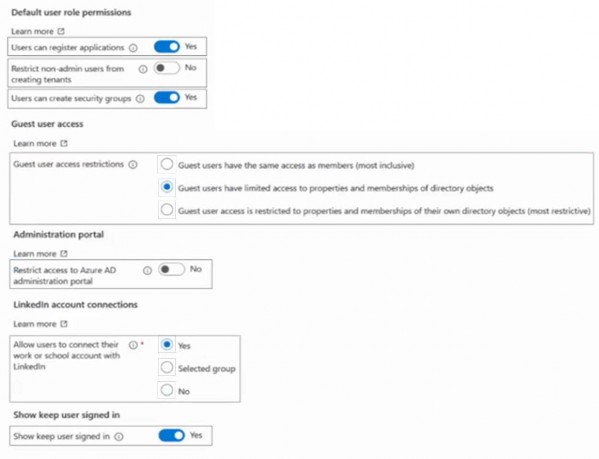Choose Selected group for LinkedIn connections

click(167, 368)
